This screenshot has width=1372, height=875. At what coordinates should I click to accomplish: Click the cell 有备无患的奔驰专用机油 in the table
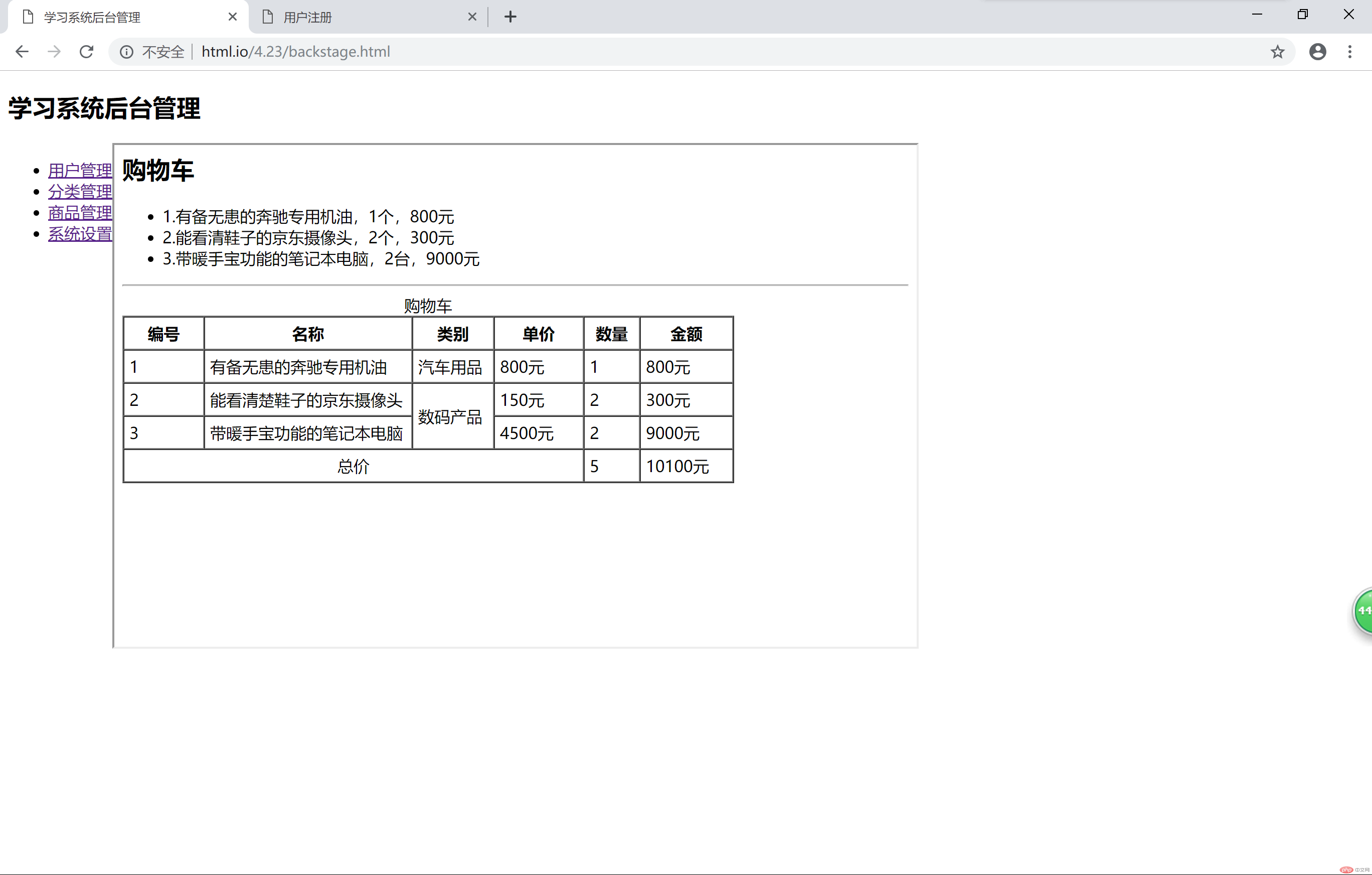(308, 367)
